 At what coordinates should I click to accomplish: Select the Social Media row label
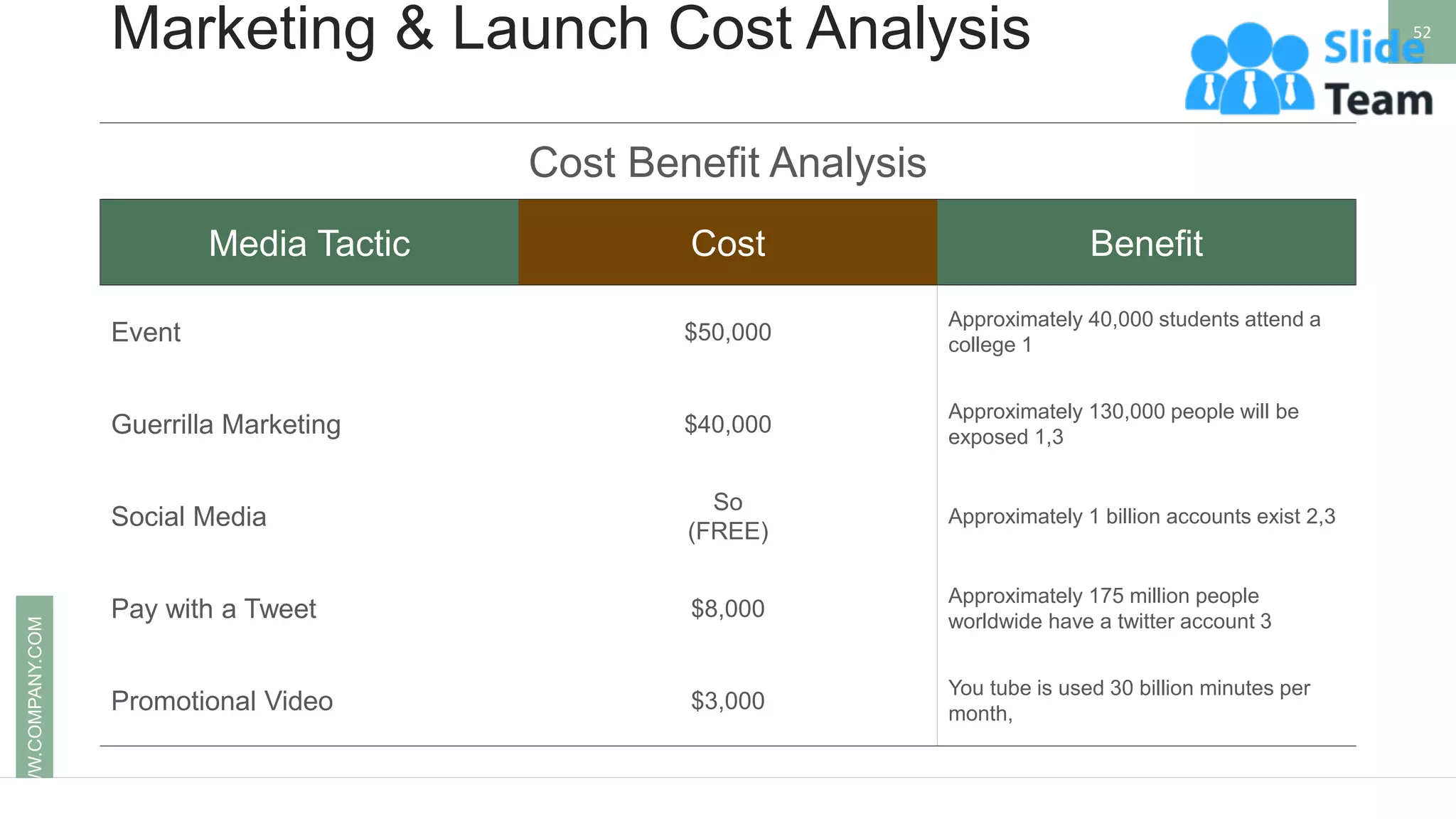188,517
